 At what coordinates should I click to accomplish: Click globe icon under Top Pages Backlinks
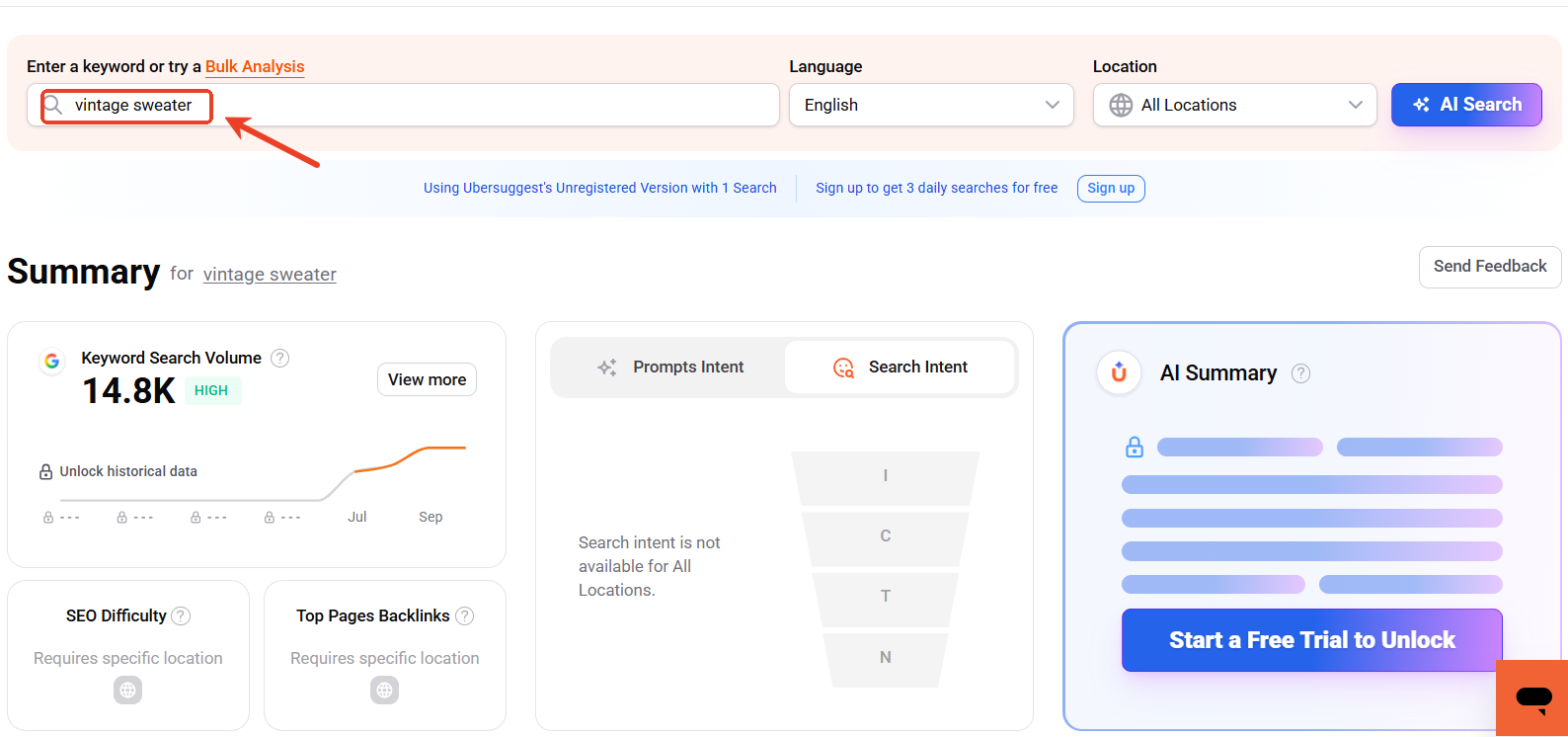click(x=385, y=690)
